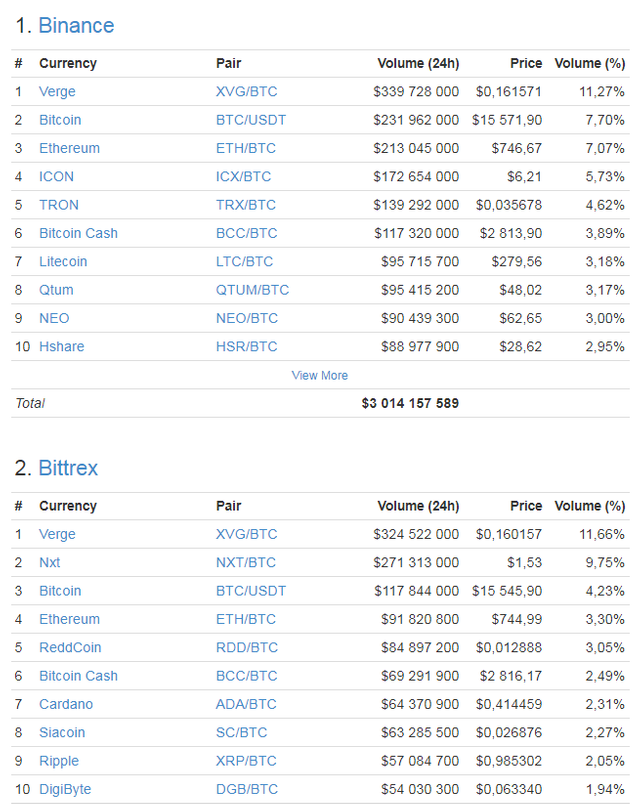Screen dimensions: 640x804
Task: Open the Bittrex exchange heading link
Action: (68, 468)
